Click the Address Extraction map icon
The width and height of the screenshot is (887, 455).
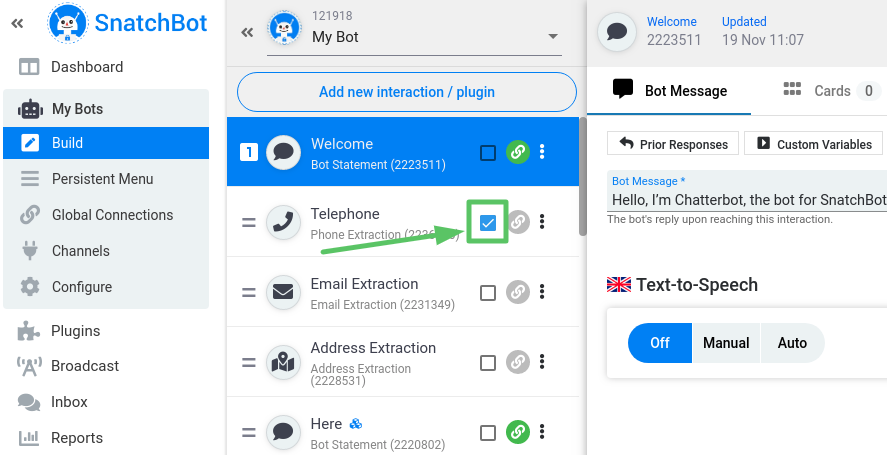pos(283,363)
